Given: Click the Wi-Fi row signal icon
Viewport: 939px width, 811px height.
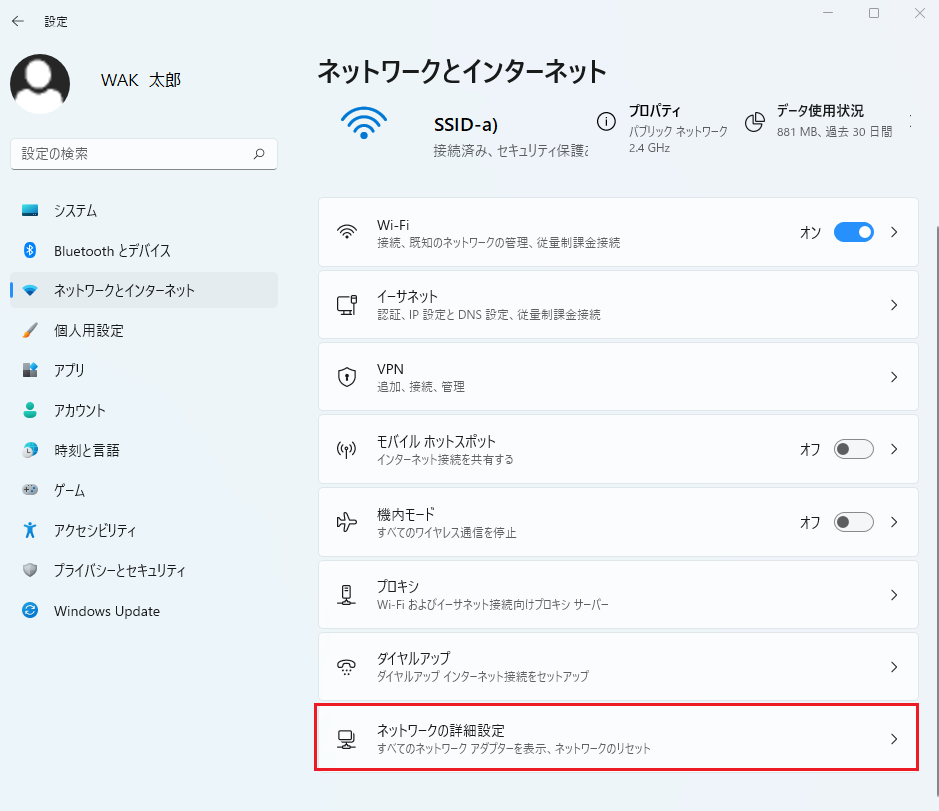Looking at the screenshot, I should pyautogui.click(x=347, y=232).
